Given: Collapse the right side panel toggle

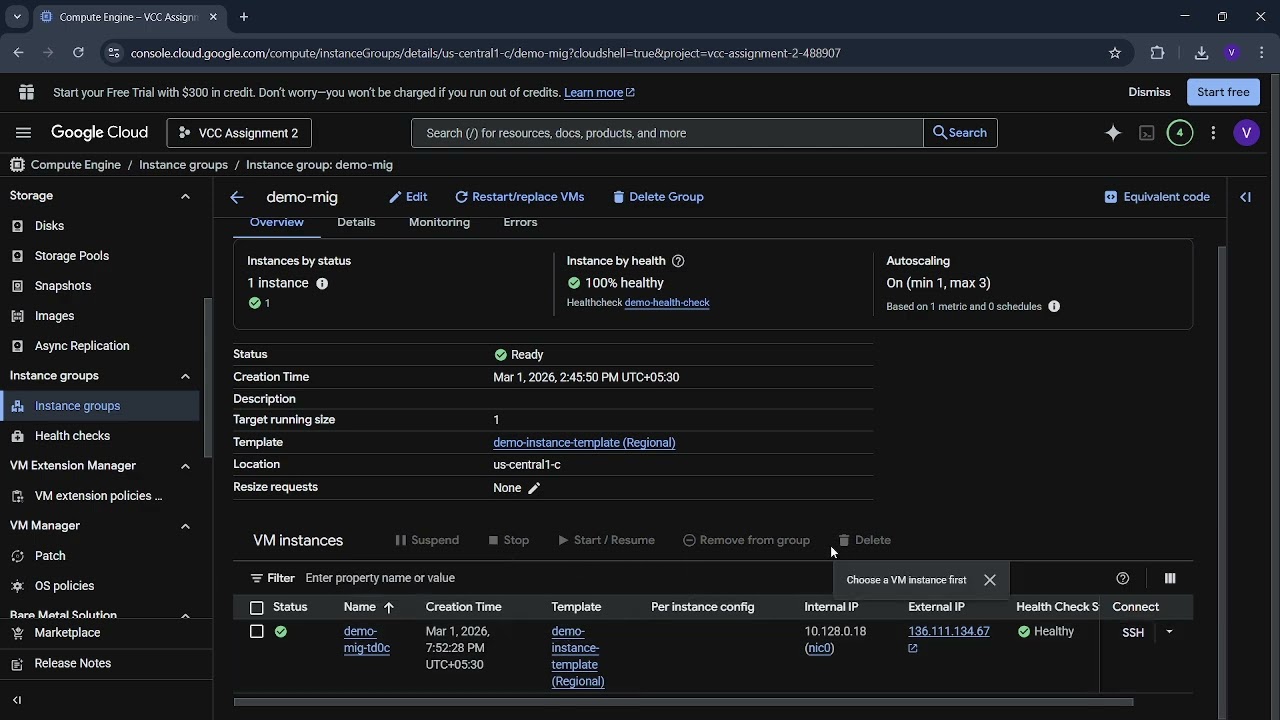Looking at the screenshot, I should [x=1246, y=197].
